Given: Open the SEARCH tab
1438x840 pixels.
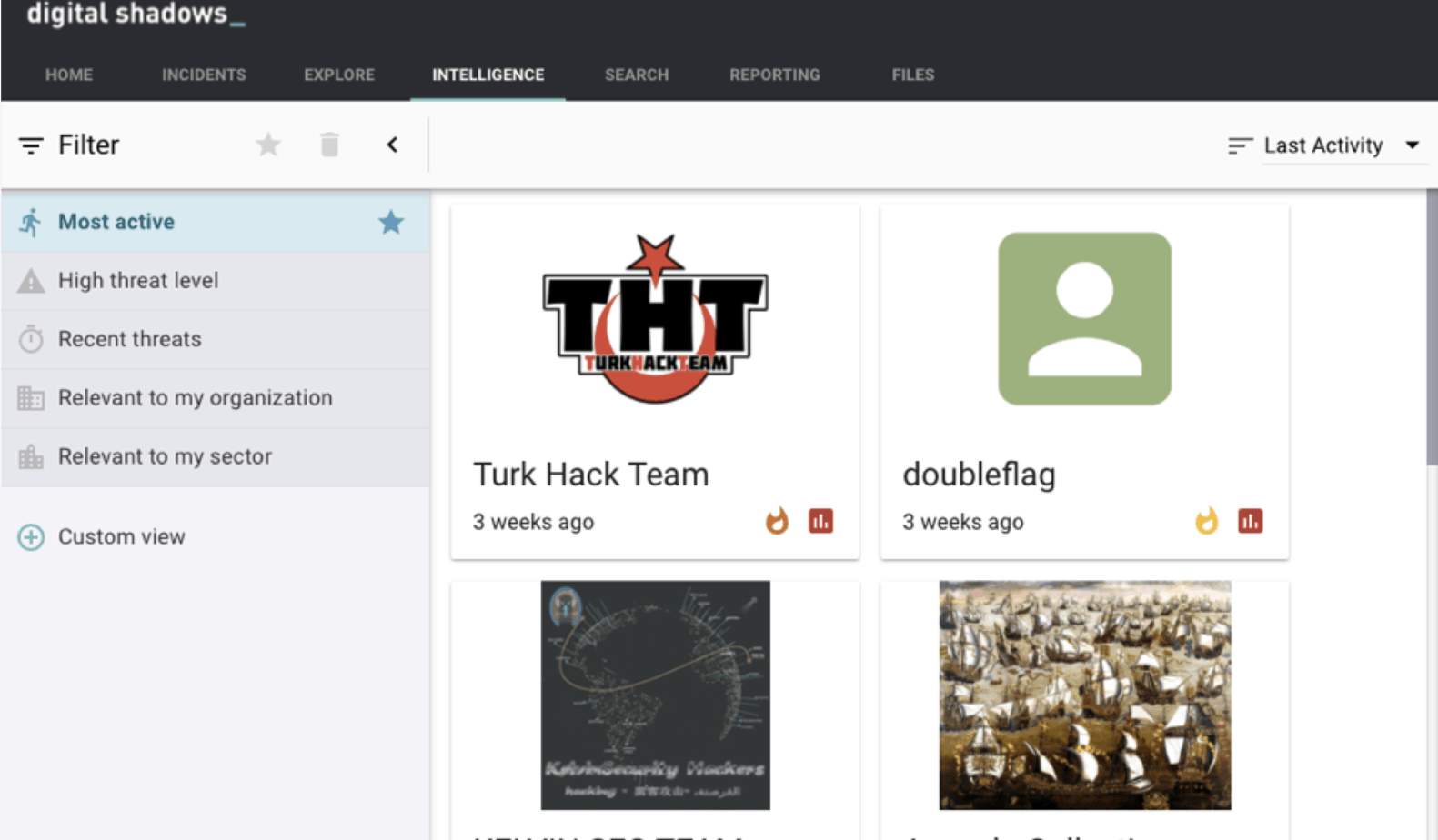Looking at the screenshot, I should pyautogui.click(x=637, y=75).
